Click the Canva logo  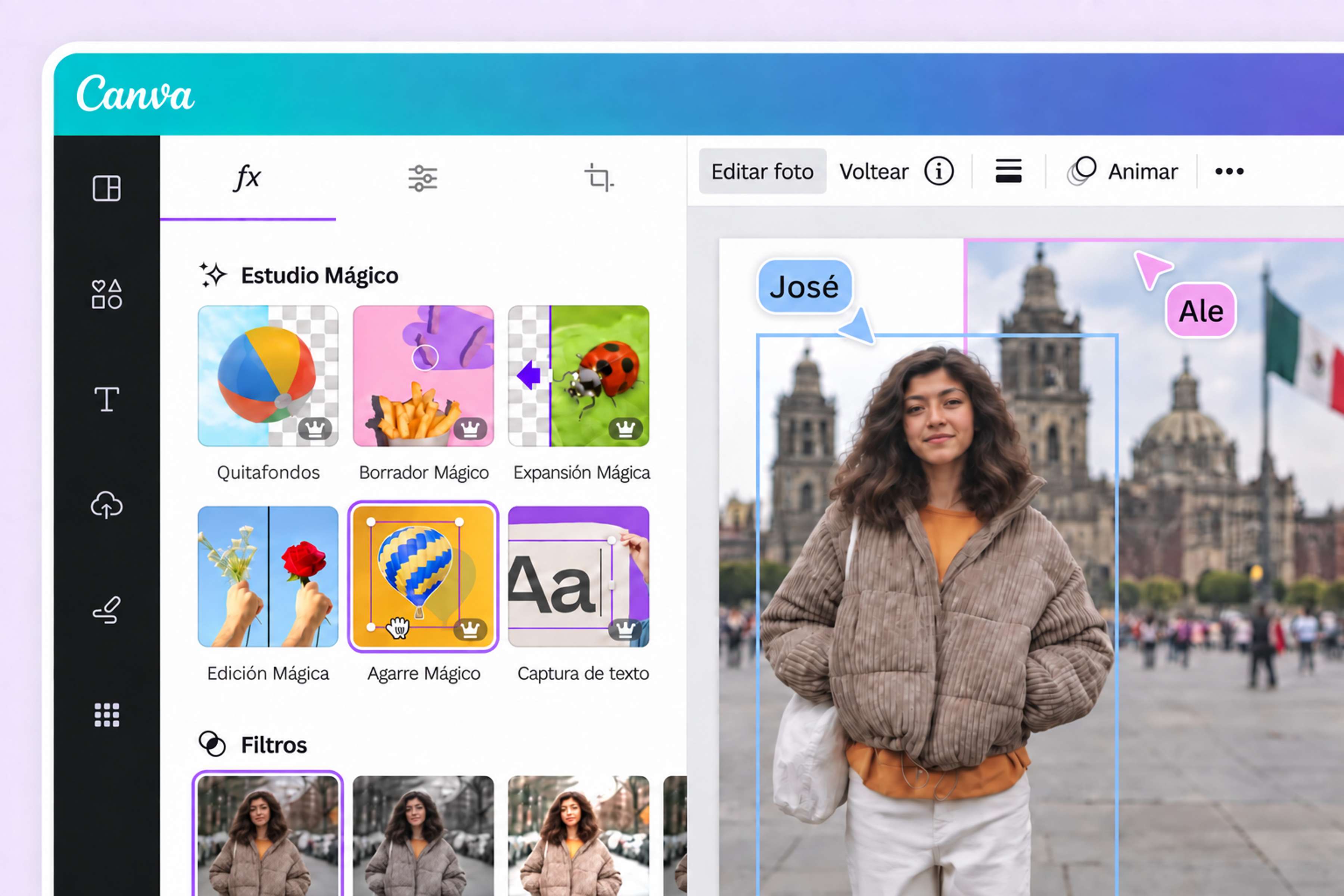136,93
